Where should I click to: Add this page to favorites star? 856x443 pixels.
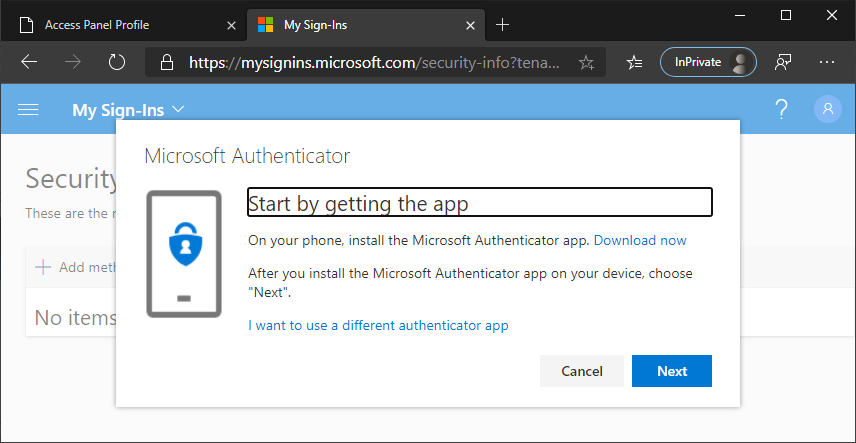tap(586, 63)
